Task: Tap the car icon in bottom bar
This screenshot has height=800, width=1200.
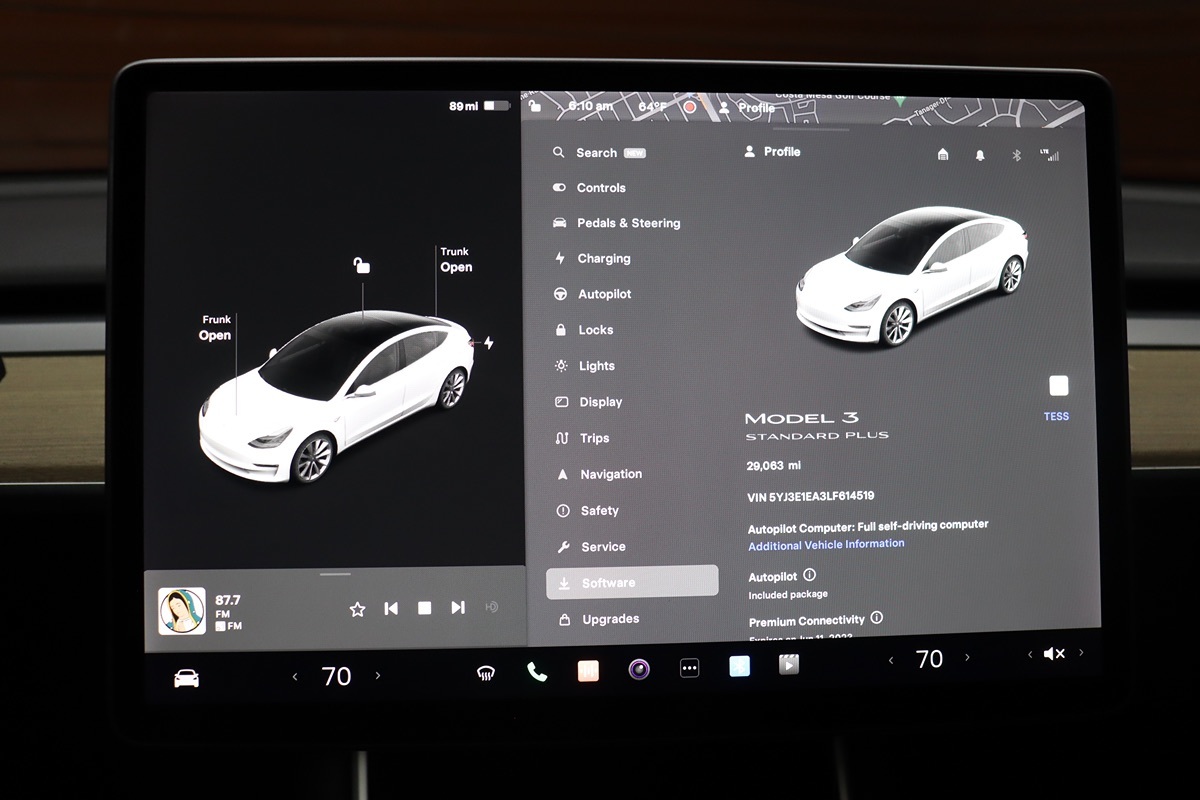Action: [186, 678]
